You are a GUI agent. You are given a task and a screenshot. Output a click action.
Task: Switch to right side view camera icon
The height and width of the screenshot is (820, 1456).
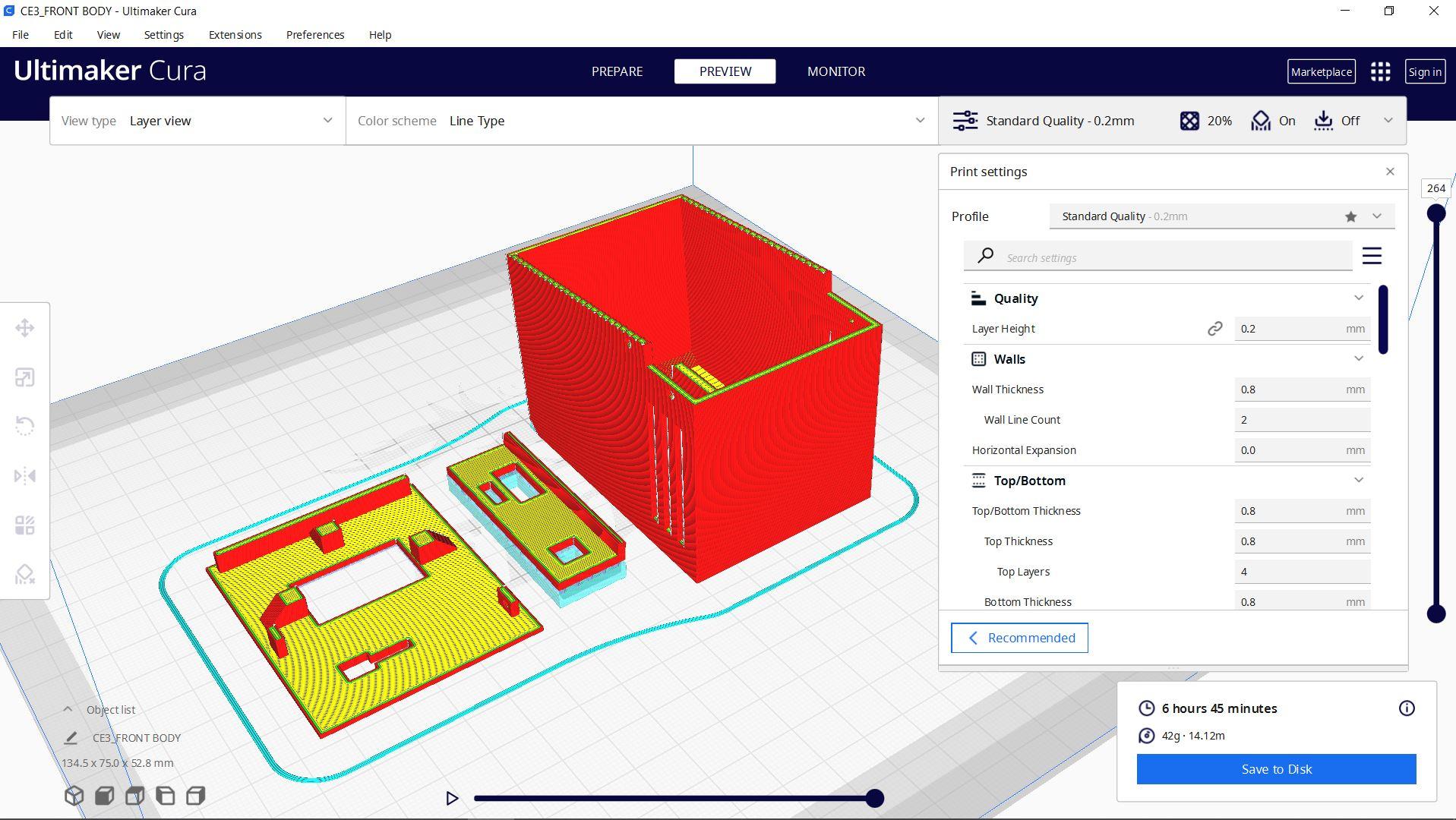pyautogui.click(x=195, y=796)
